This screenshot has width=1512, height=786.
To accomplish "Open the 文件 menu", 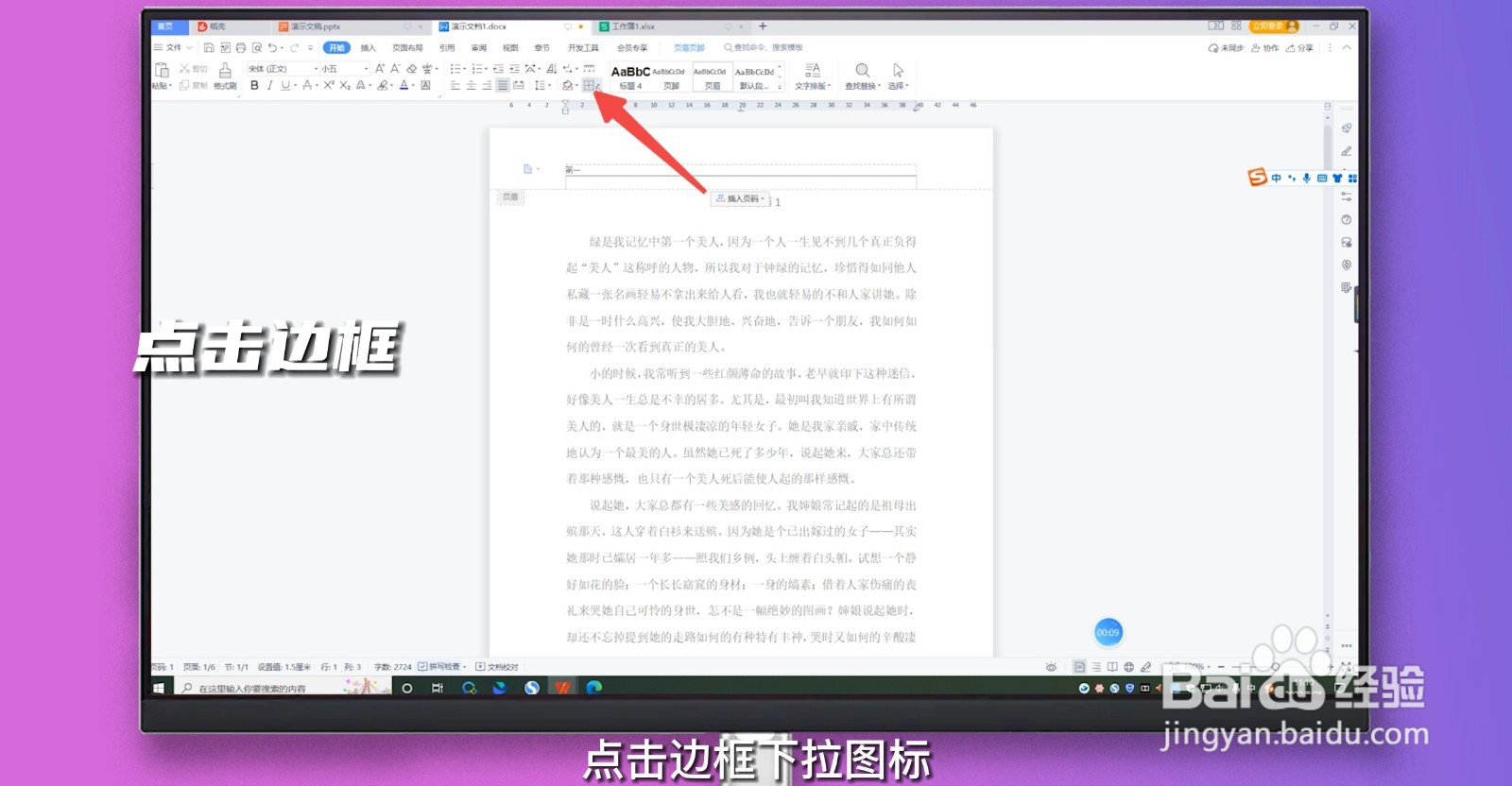I will [172, 47].
